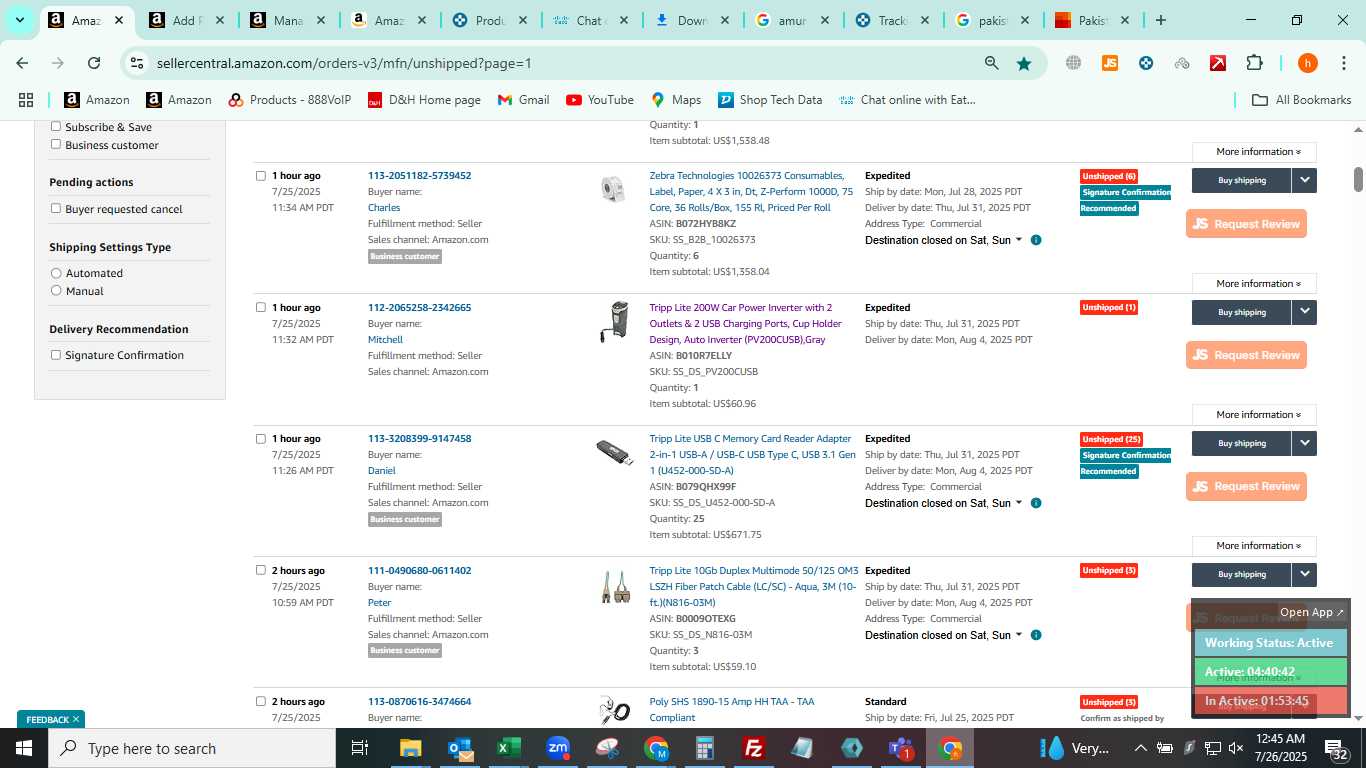The image size is (1366, 768).
Task: Expand Destination closed dropdown for Charles order
Action: (1019, 240)
